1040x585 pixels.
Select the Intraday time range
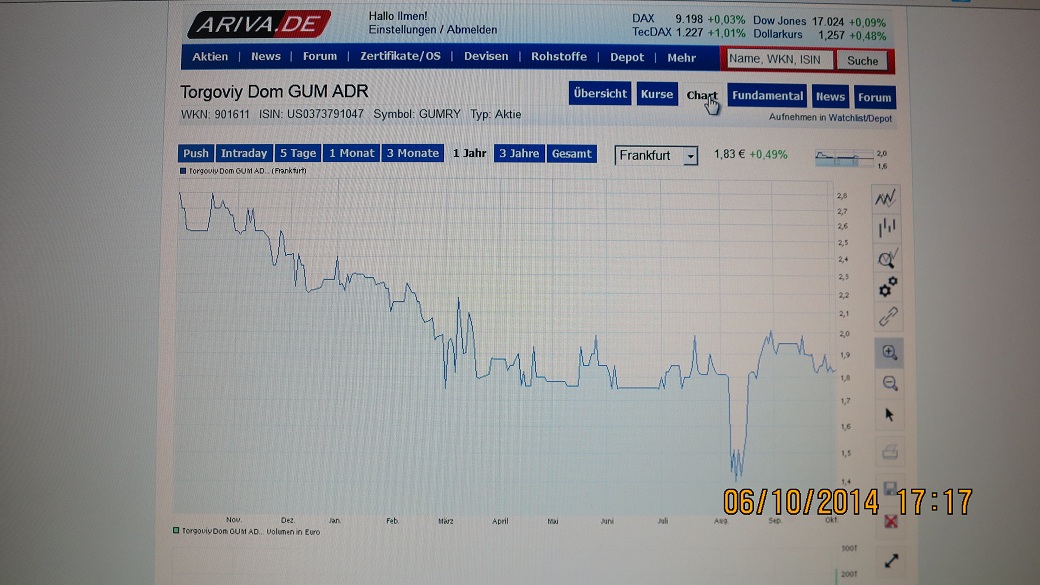[x=243, y=153]
